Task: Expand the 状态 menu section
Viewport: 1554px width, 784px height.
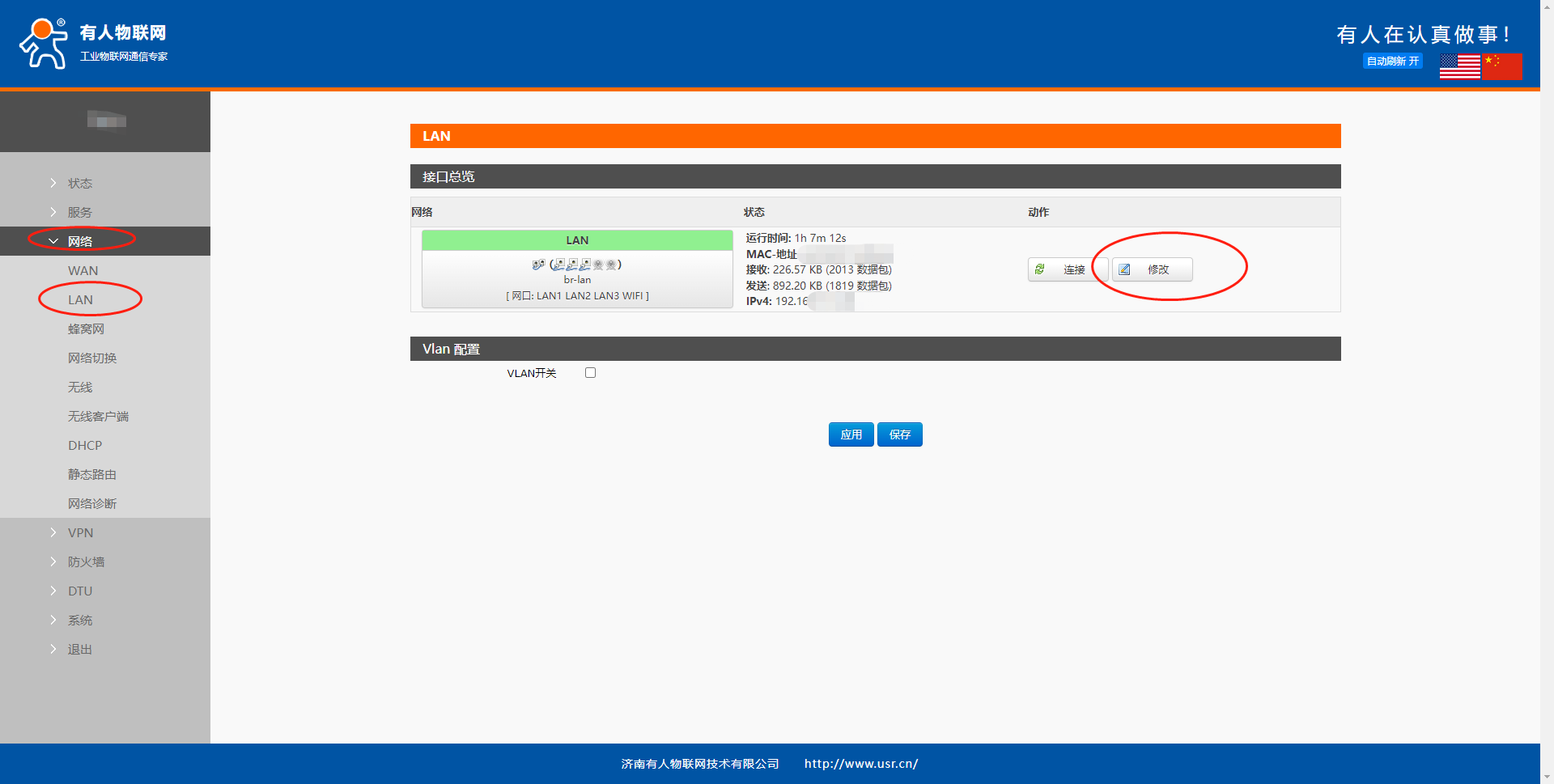Action: click(x=79, y=184)
